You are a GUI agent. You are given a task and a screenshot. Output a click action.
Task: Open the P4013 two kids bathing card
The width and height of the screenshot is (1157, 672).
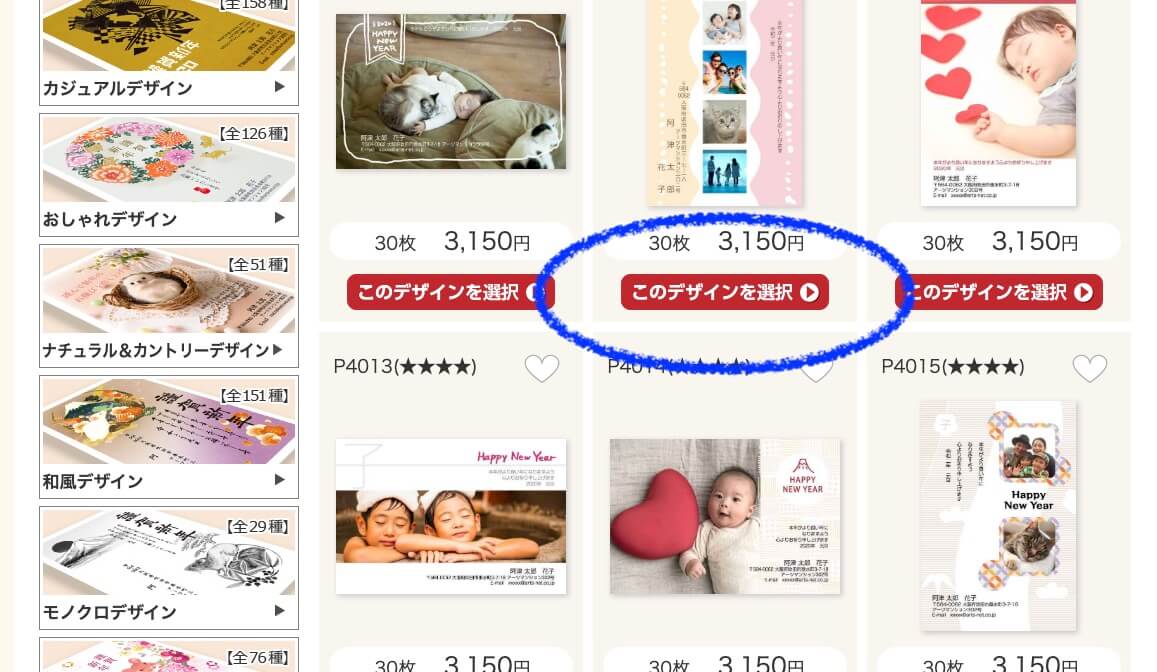(451, 516)
